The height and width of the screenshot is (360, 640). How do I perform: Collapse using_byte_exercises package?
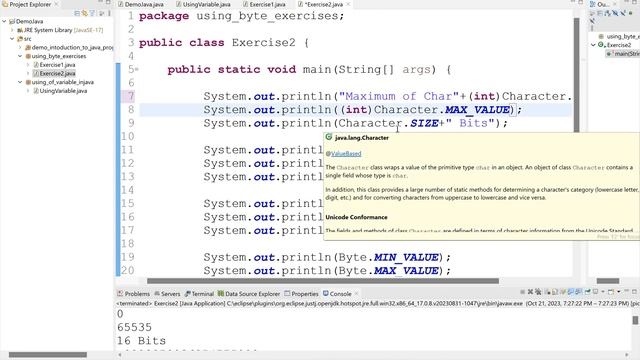click(20, 56)
